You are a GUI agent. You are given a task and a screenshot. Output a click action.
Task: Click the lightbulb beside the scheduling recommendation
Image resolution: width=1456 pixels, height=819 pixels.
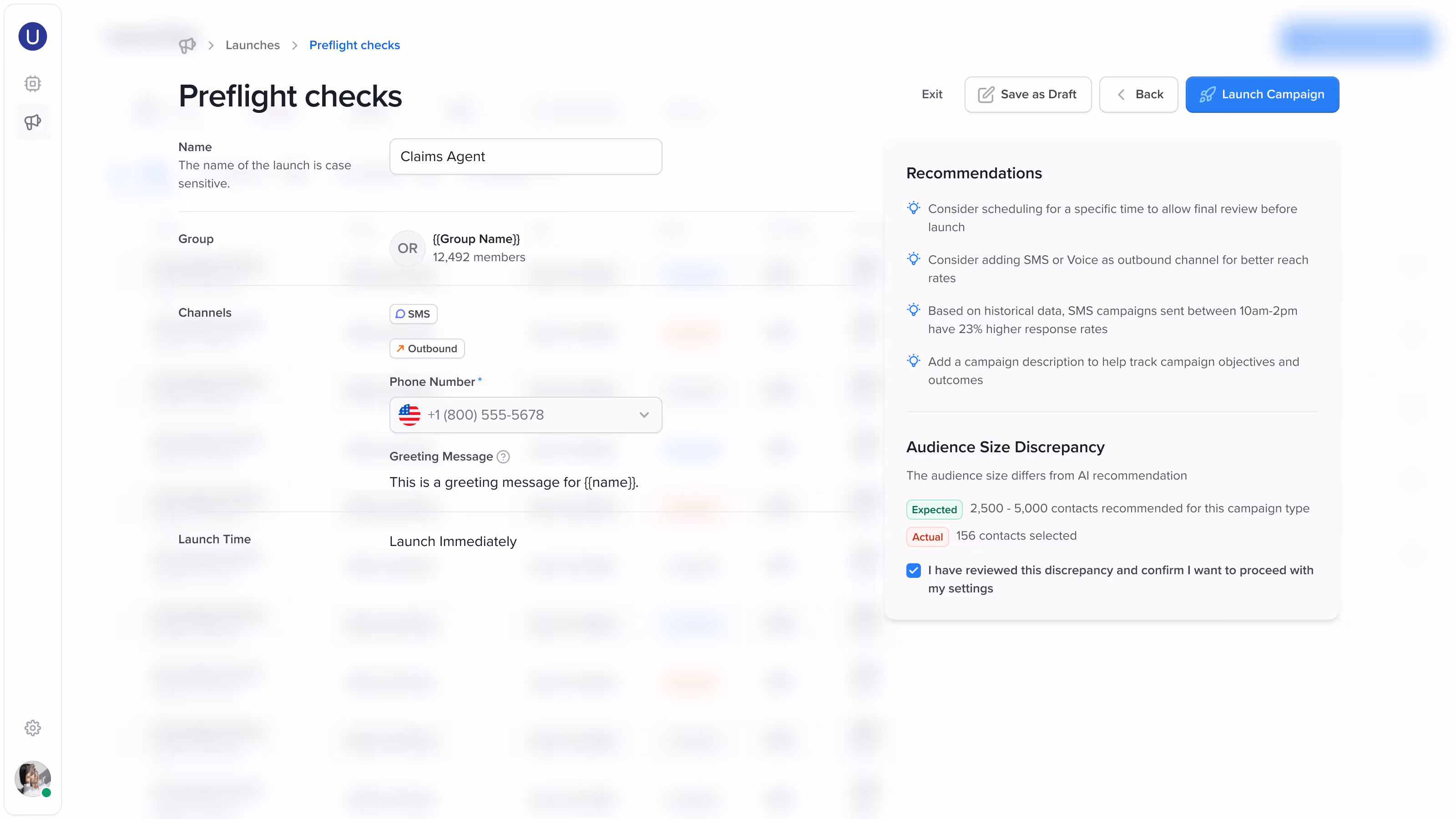pos(913,208)
